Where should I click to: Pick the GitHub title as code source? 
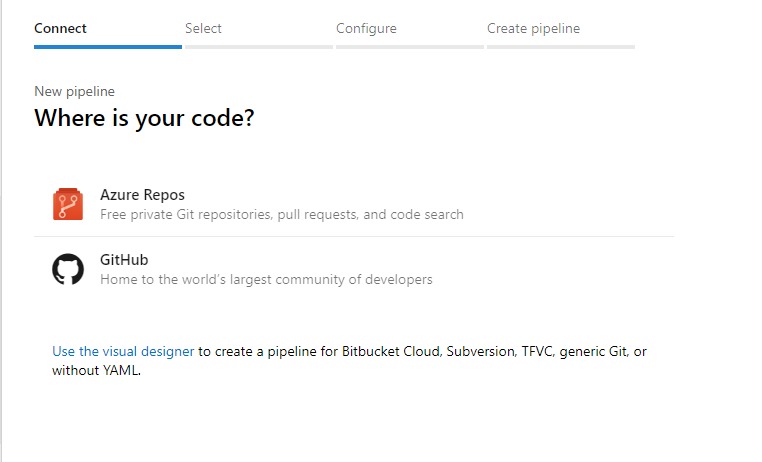click(x=124, y=260)
